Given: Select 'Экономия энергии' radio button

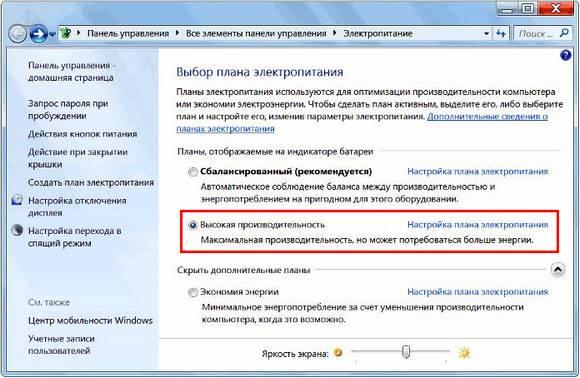Looking at the screenshot, I should pos(193,293).
